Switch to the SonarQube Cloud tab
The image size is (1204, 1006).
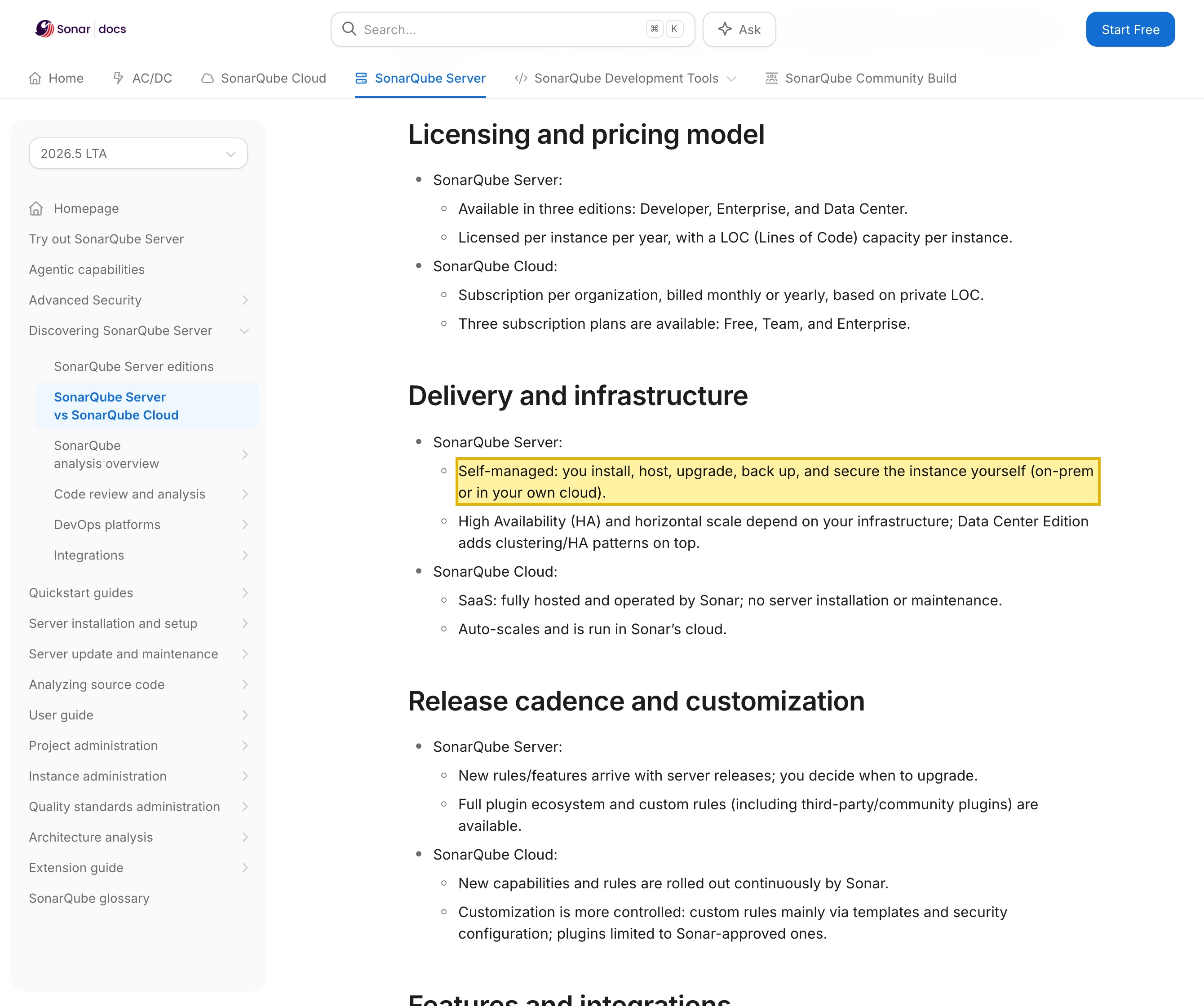263,78
